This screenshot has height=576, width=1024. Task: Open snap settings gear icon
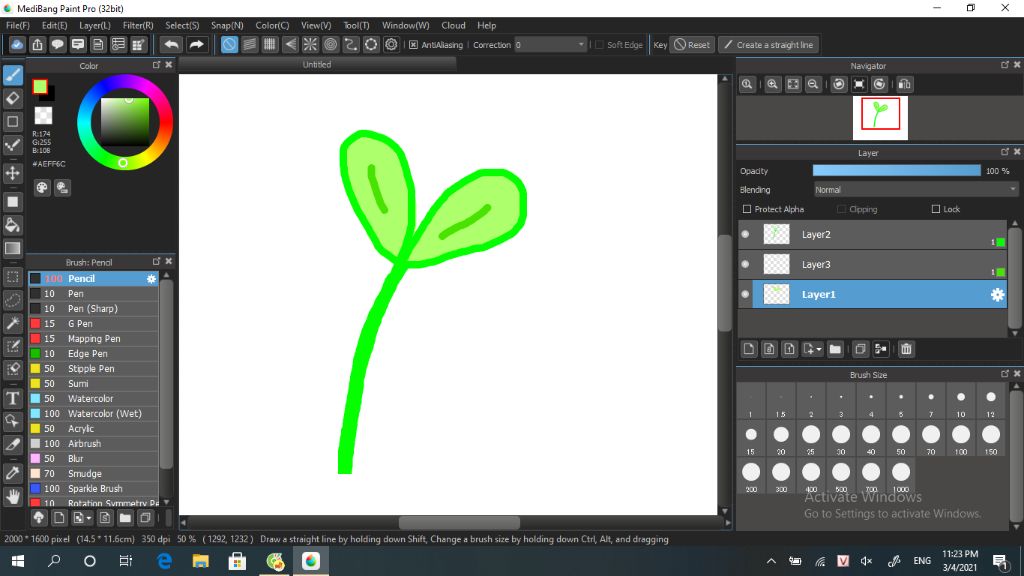pos(391,45)
